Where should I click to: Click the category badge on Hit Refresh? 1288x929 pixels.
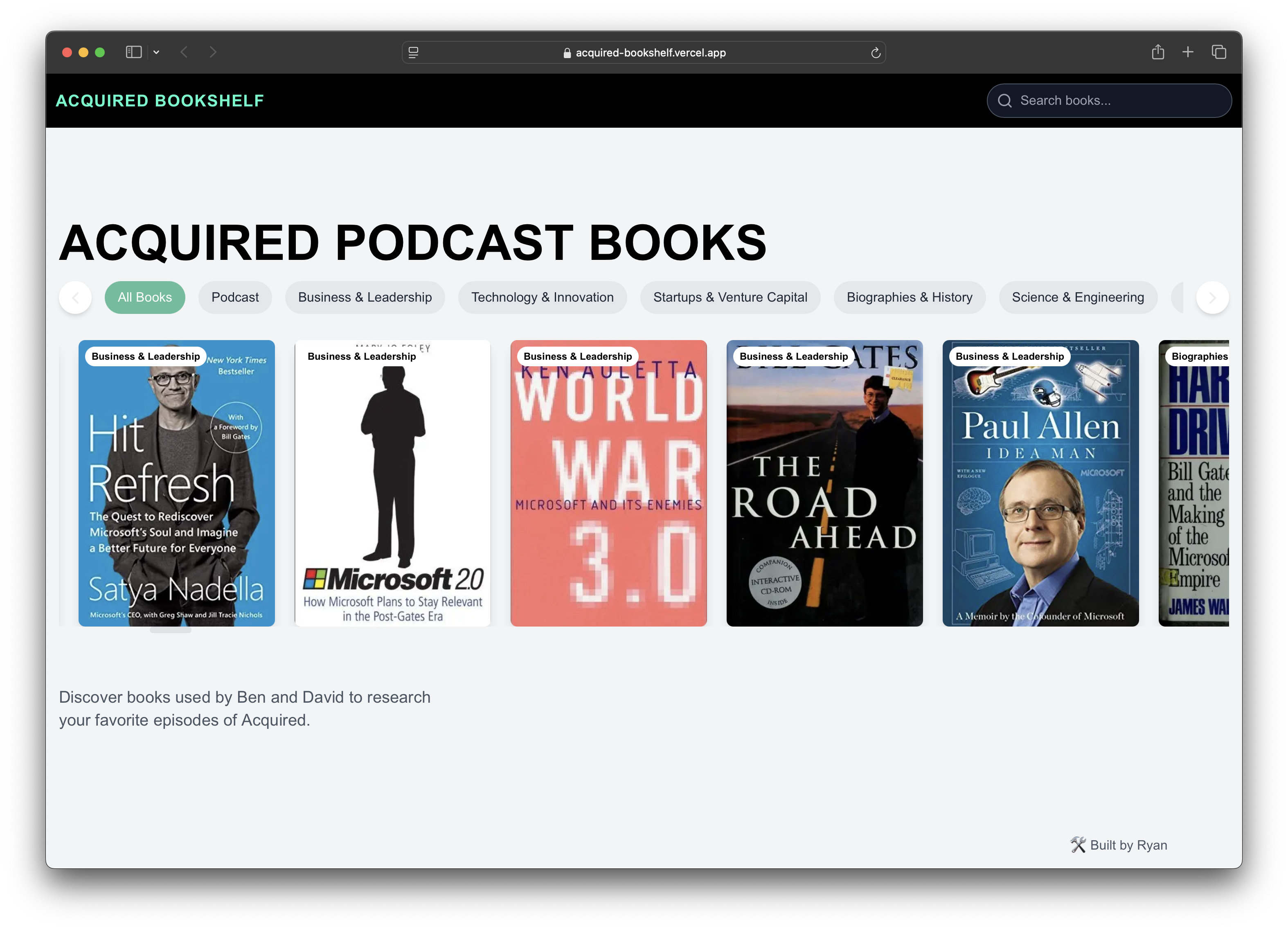(146, 356)
